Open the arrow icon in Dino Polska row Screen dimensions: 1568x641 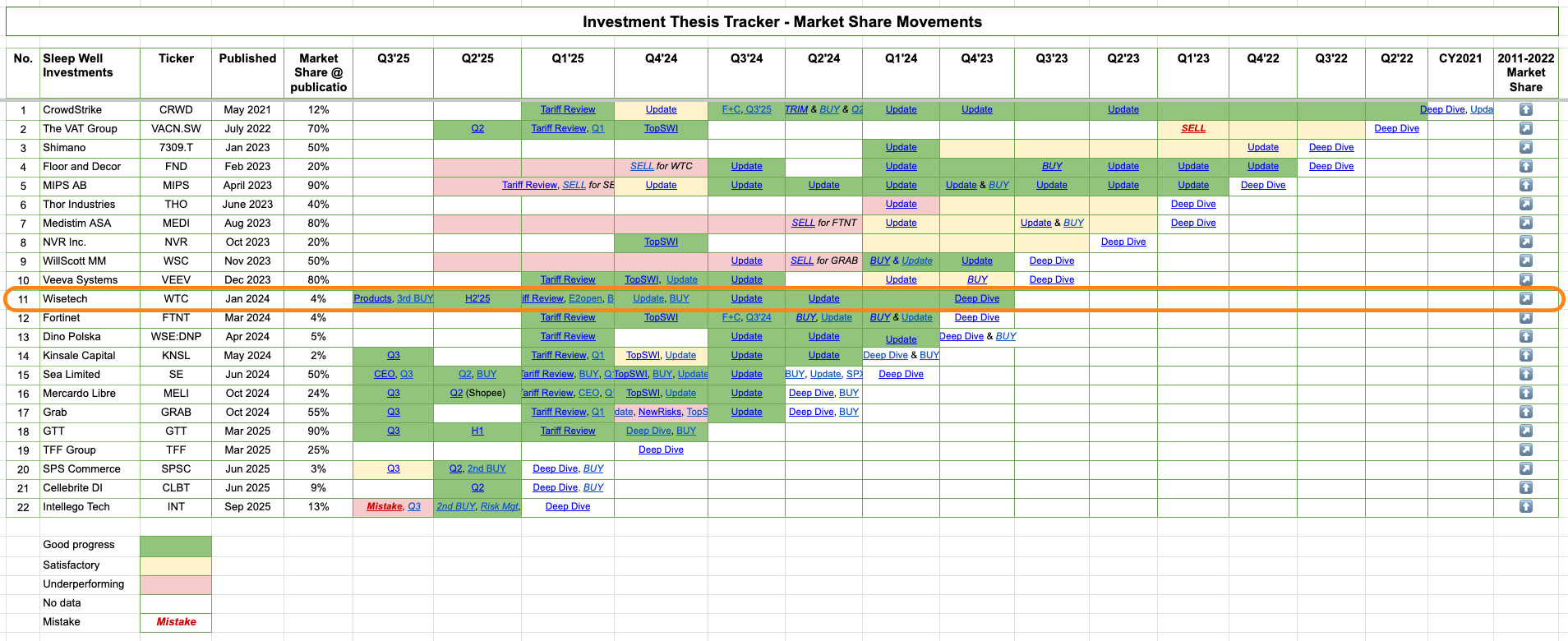pyautogui.click(x=1525, y=336)
